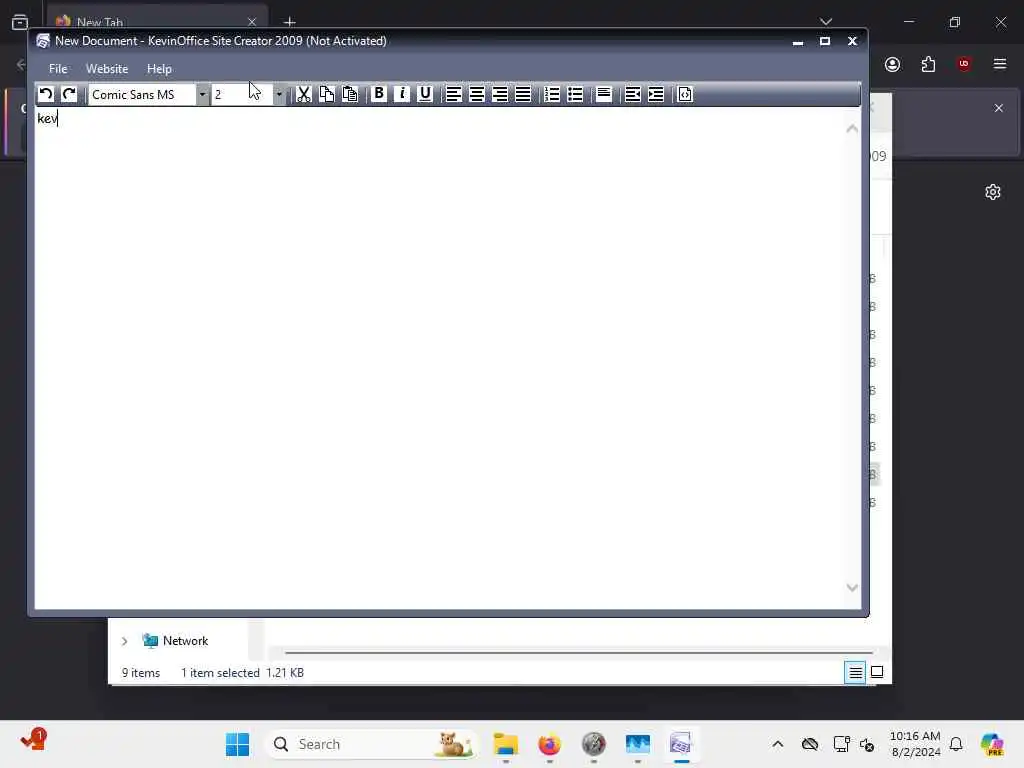Decrease the paragraph indent

tap(632, 94)
